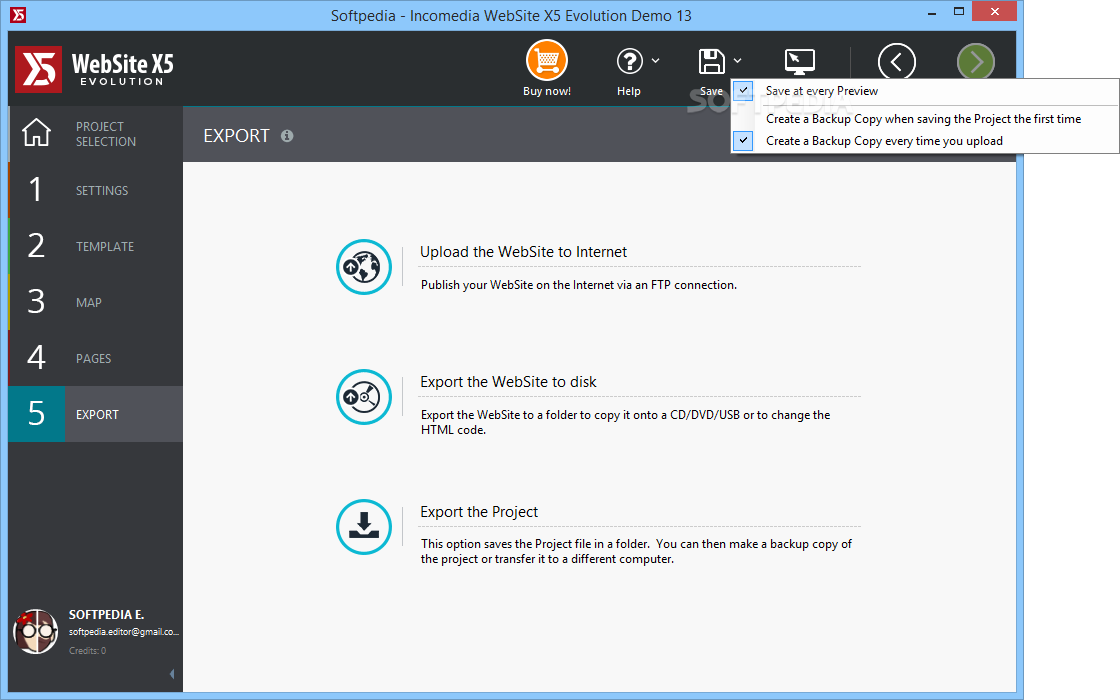
Task: Minimize the WebSite X5 window
Action: (x=932, y=13)
